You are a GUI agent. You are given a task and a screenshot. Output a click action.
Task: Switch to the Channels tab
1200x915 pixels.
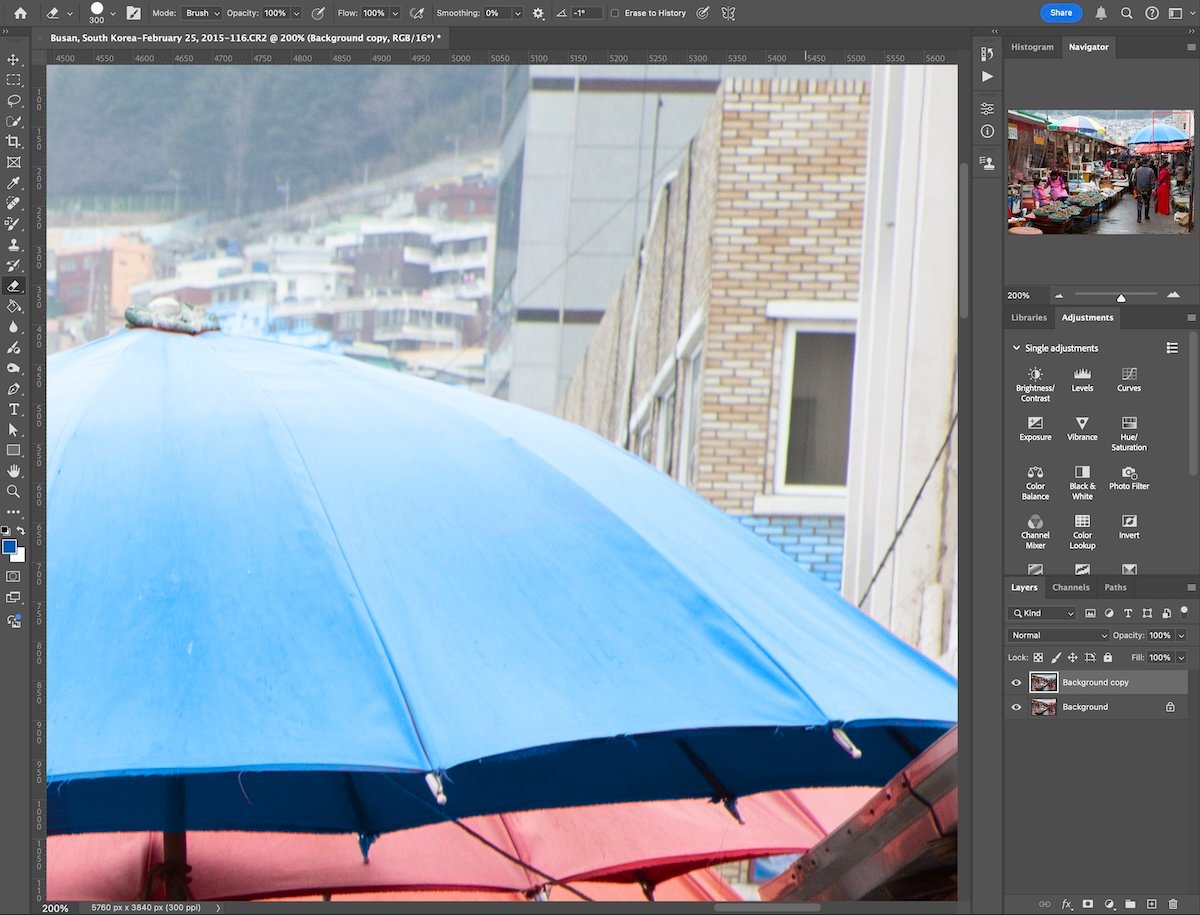pos(1070,587)
